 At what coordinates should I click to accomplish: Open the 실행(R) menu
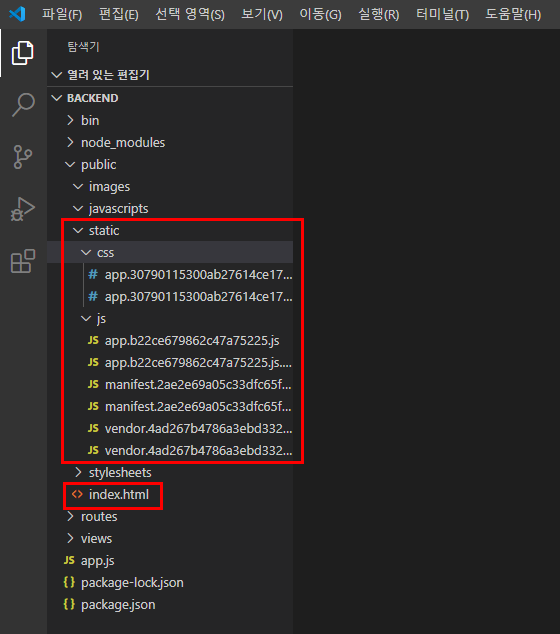pyautogui.click(x=378, y=15)
